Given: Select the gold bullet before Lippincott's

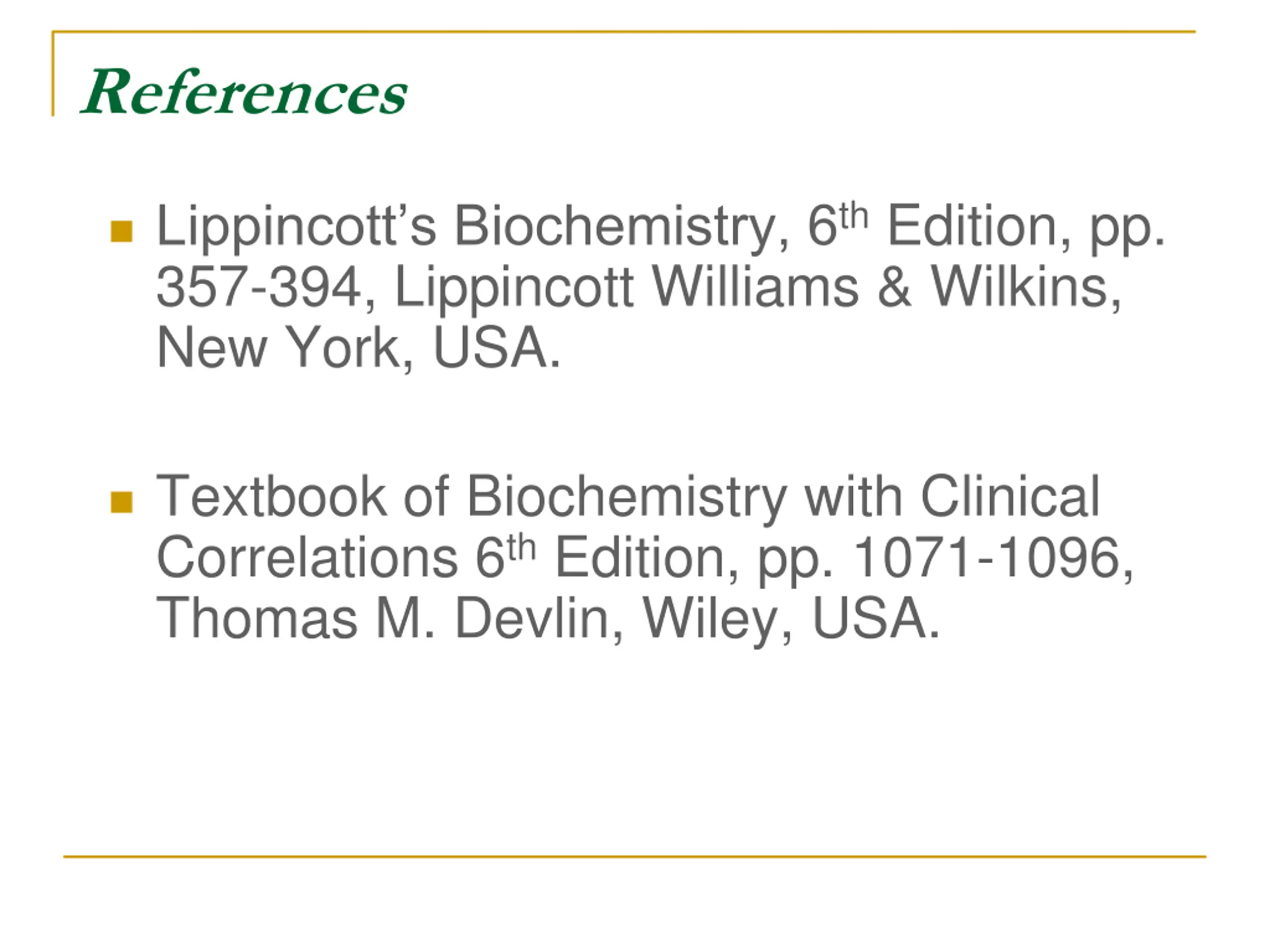Looking at the screenshot, I should (121, 232).
